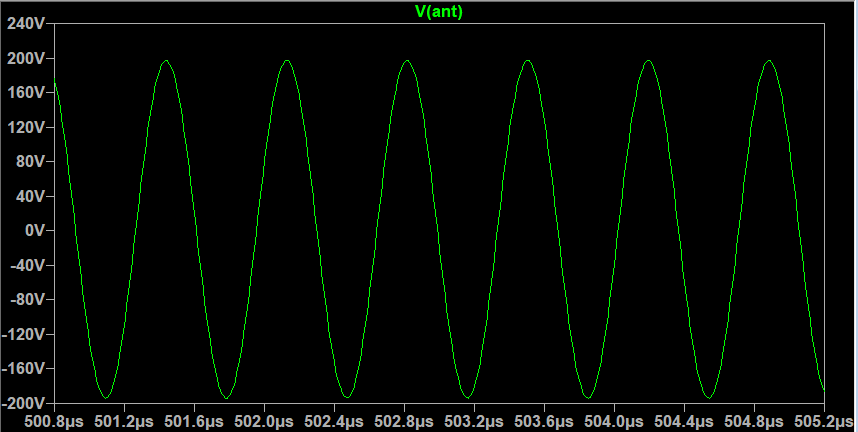Click the V(ant) trace label
The width and height of the screenshot is (858, 432).
click(x=439, y=11)
